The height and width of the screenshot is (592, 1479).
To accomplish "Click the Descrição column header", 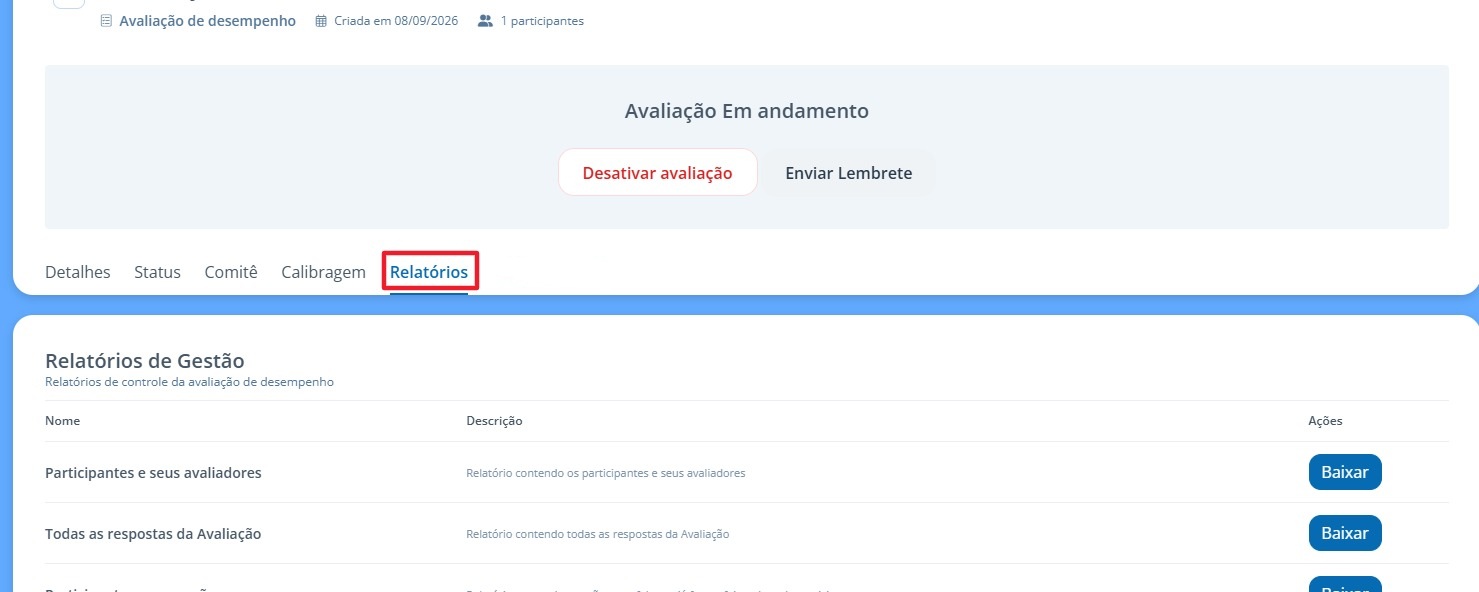I will click(494, 421).
